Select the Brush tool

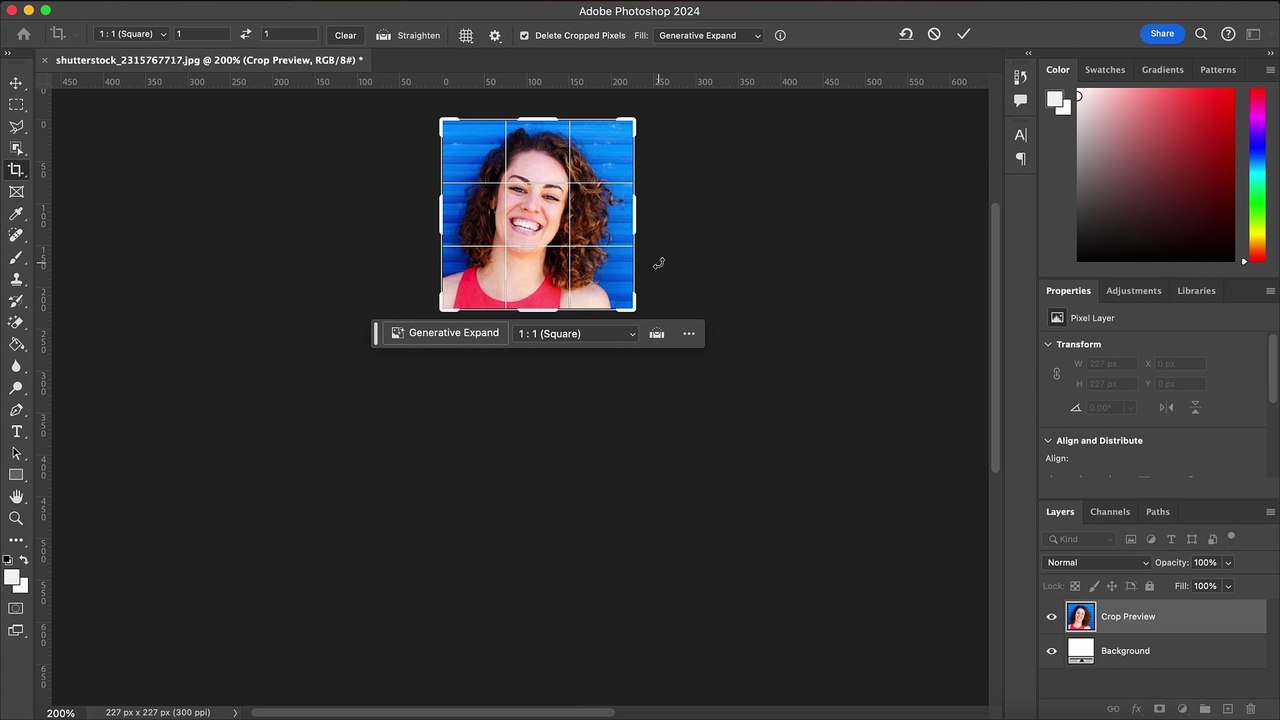[16, 258]
